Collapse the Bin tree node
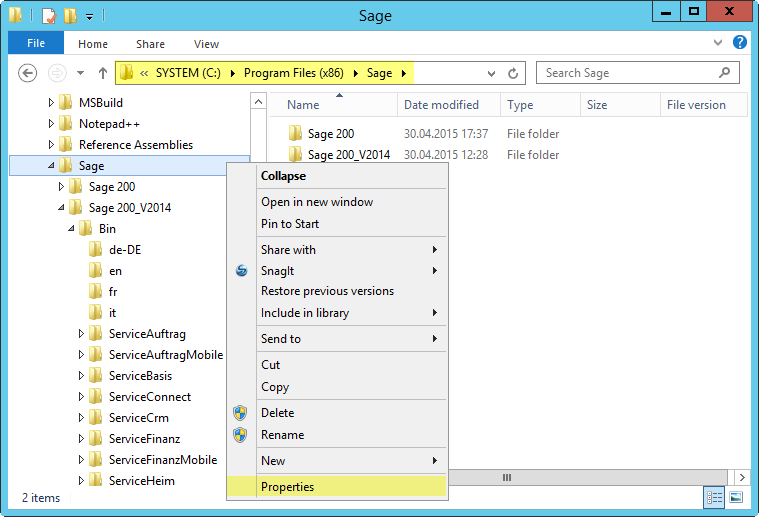The height and width of the screenshot is (517, 759). [71, 228]
